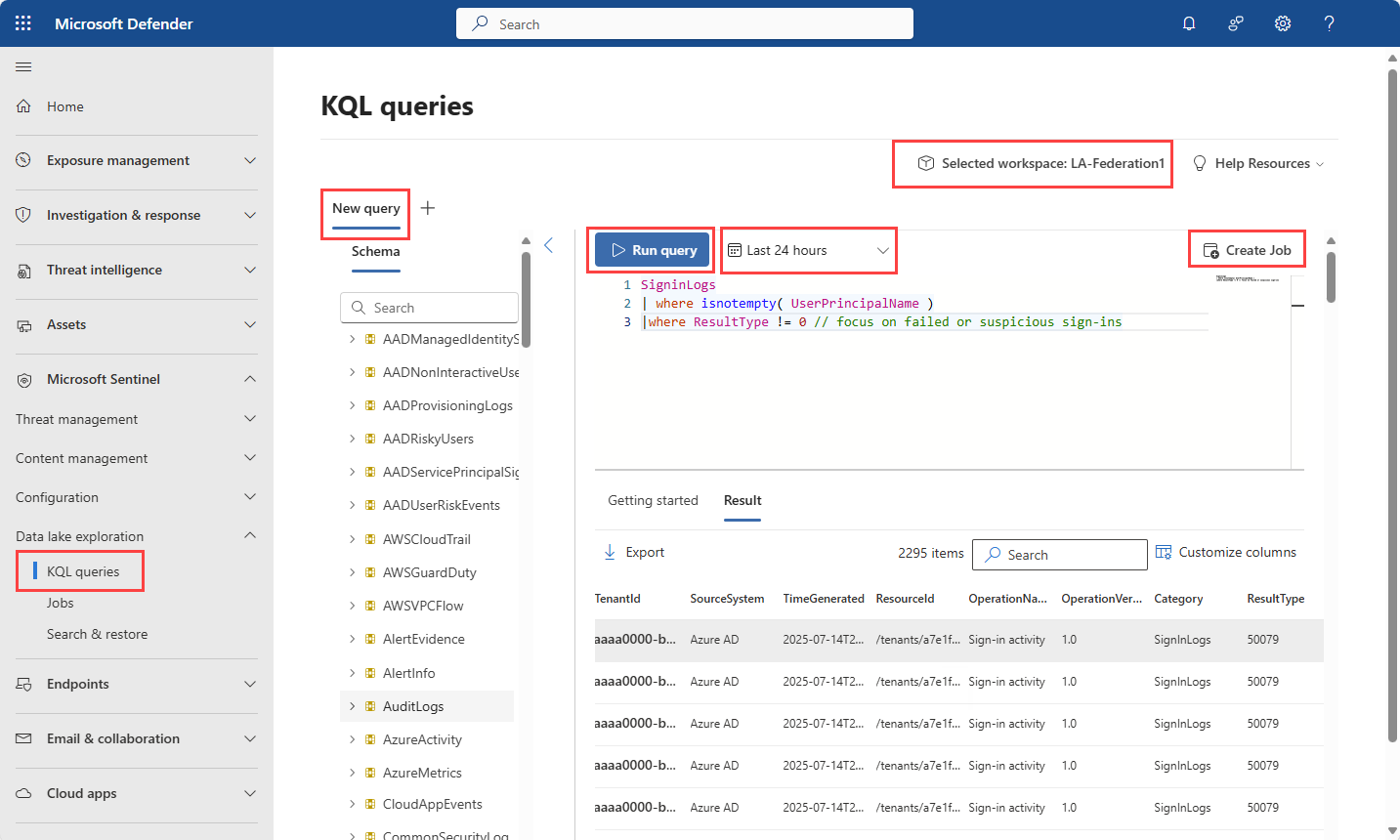Open Search & restore page
The image size is (1400, 840).
tap(98, 634)
